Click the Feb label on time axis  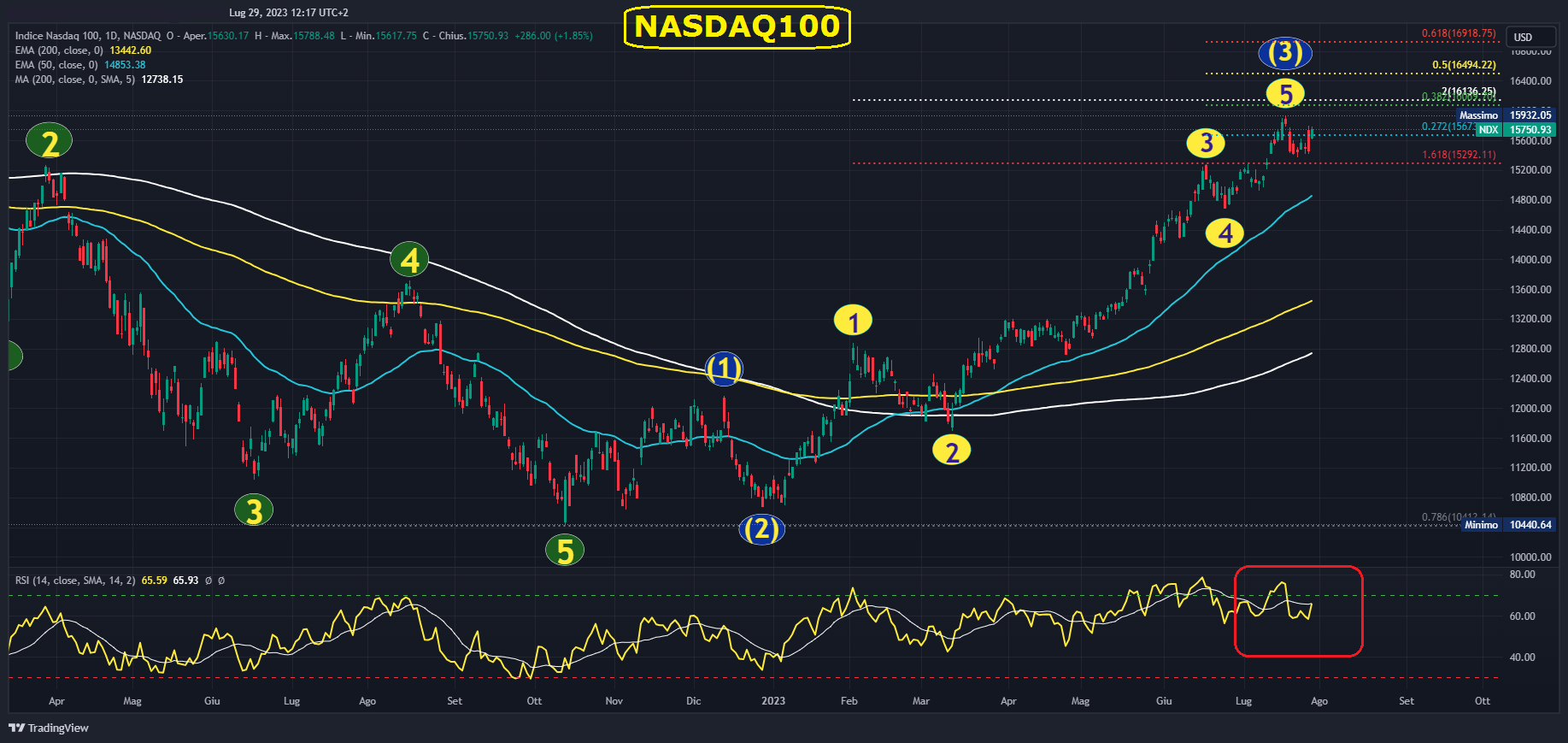(x=849, y=701)
